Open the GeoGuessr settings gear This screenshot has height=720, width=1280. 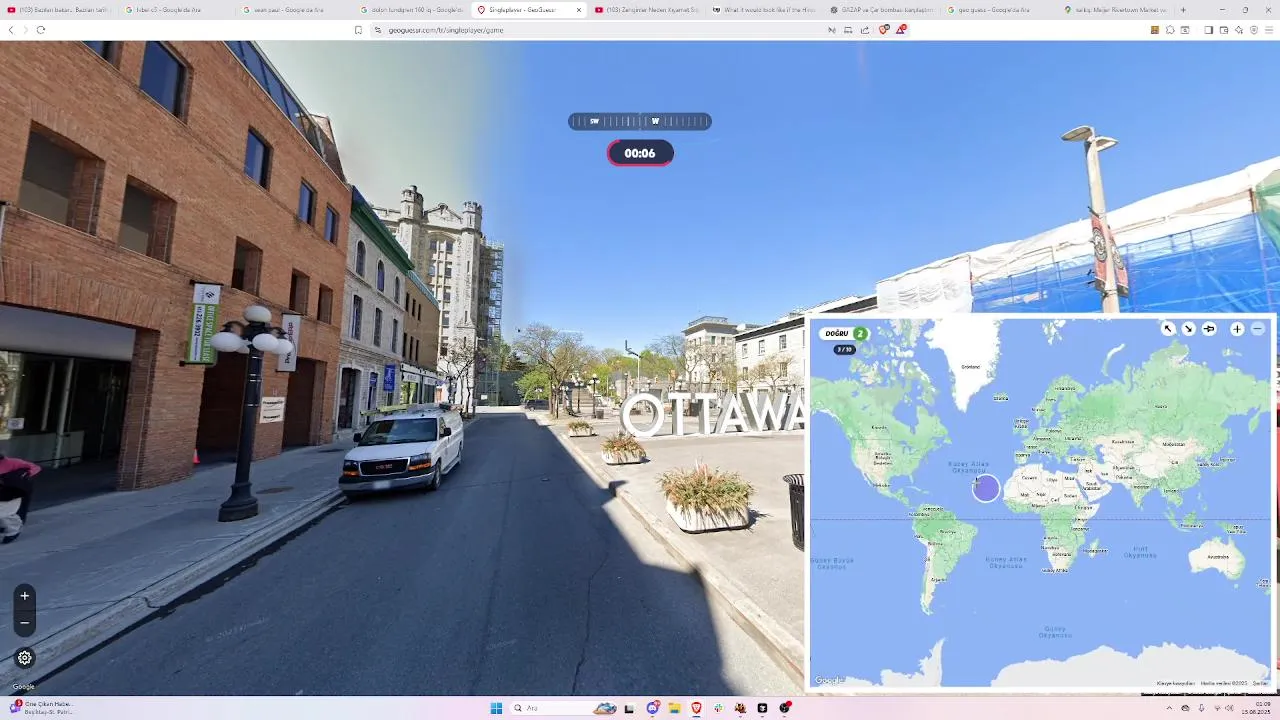[25, 658]
